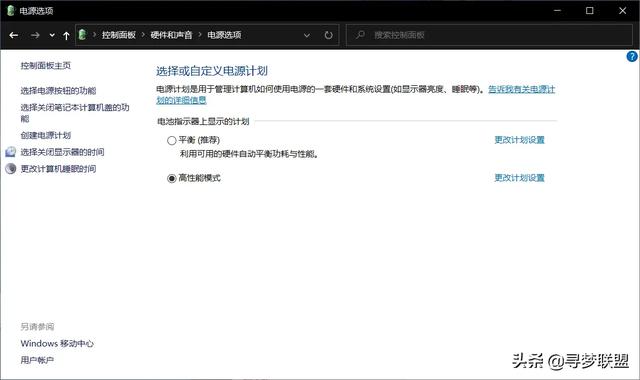Refresh the control panel page

328,35
